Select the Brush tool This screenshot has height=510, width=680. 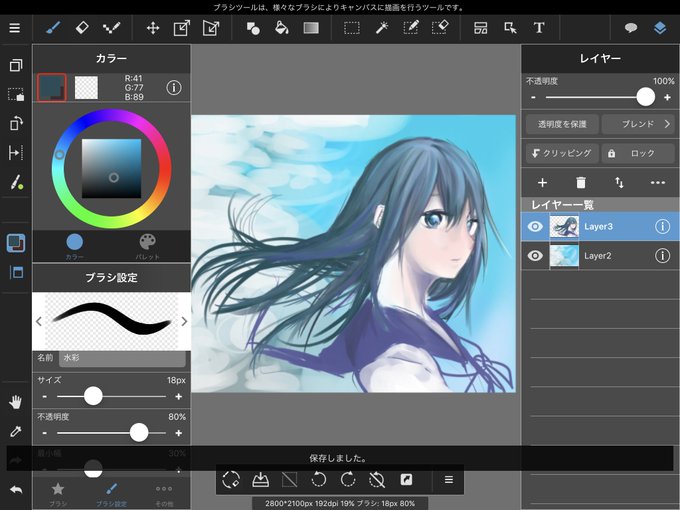[53, 28]
